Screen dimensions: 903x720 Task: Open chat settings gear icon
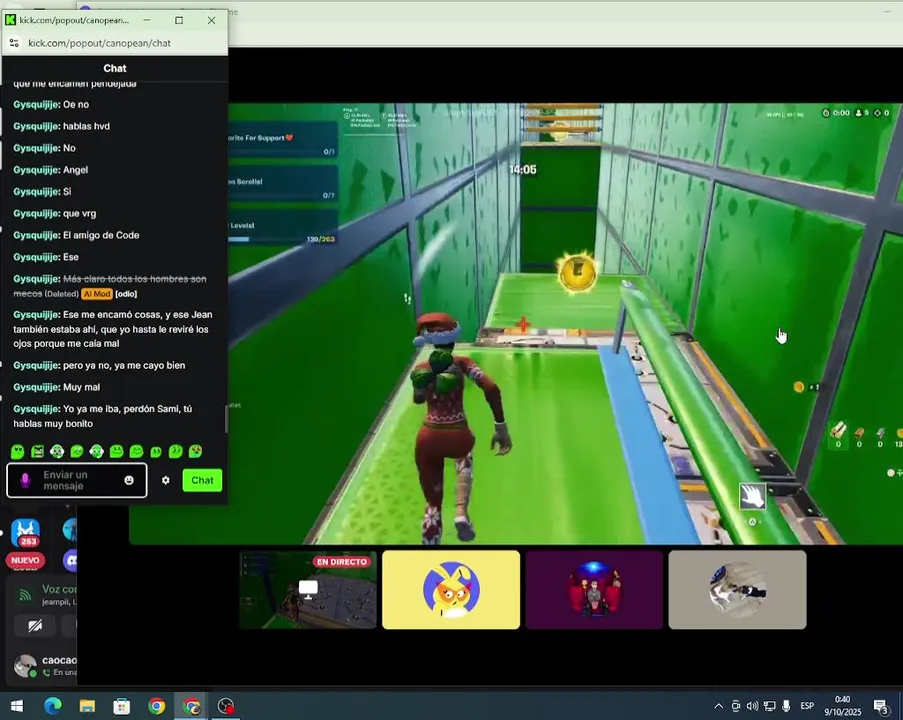[166, 480]
